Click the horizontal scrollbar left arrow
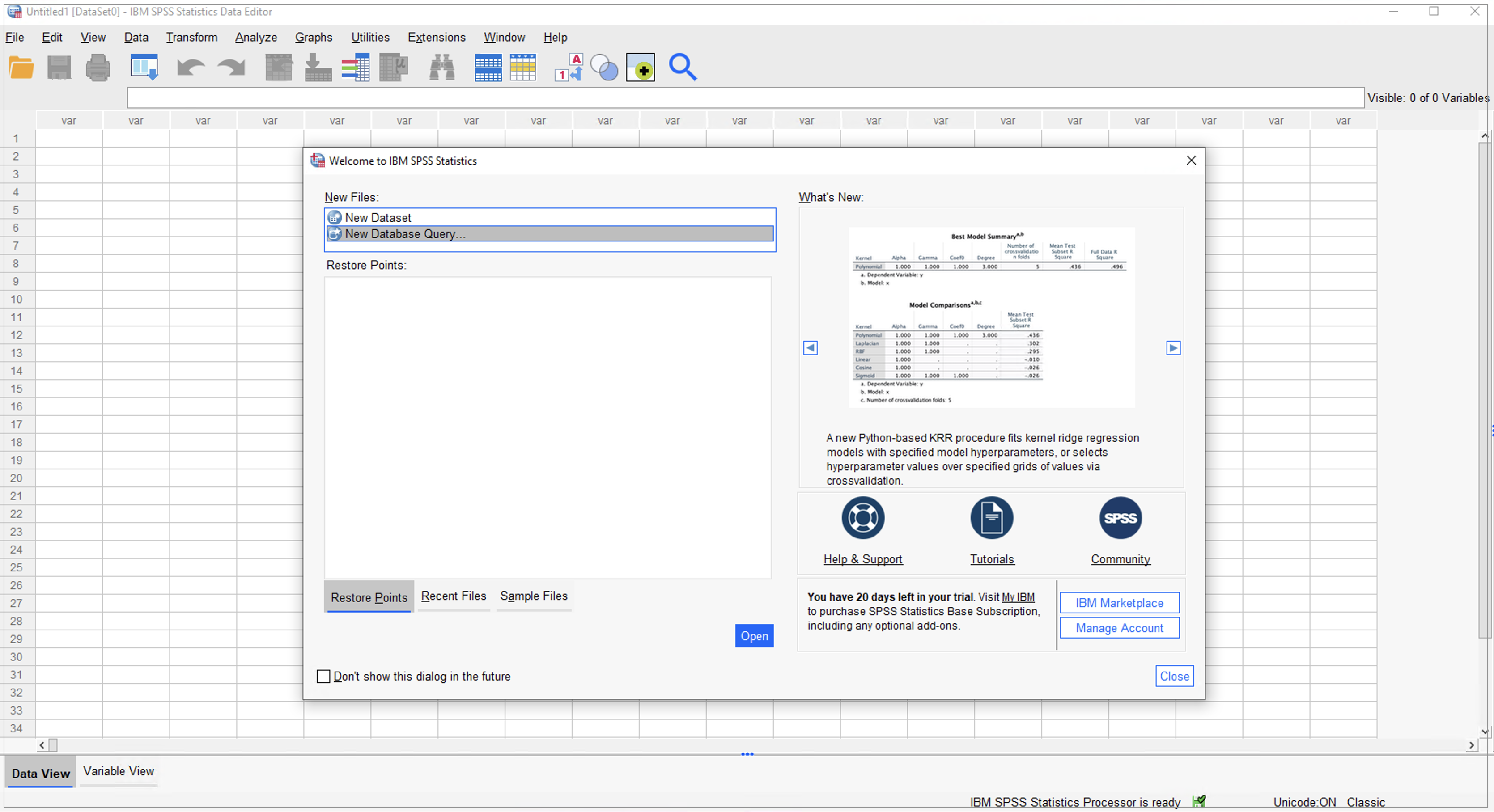This screenshot has width=1494, height=812. (42, 745)
